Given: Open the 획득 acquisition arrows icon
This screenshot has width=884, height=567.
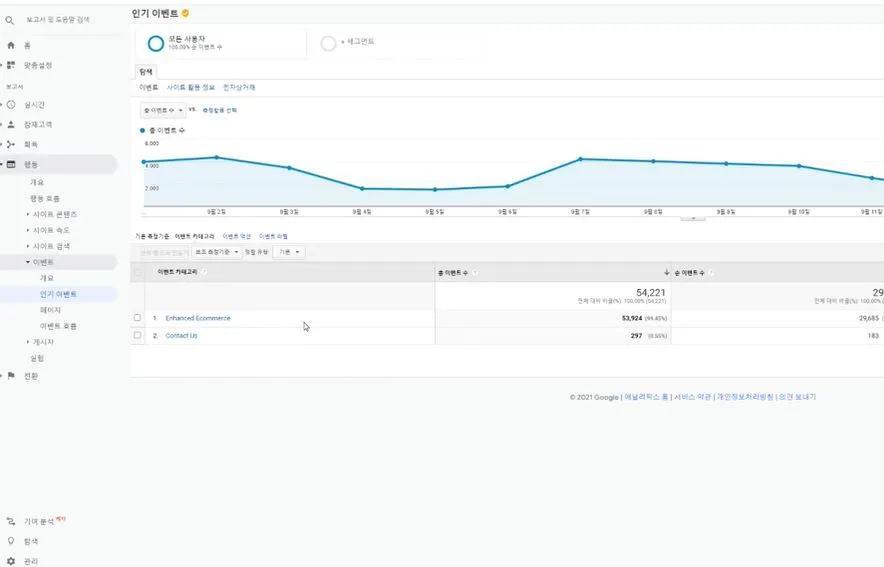Looking at the screenshot, I should coord(11,144).
